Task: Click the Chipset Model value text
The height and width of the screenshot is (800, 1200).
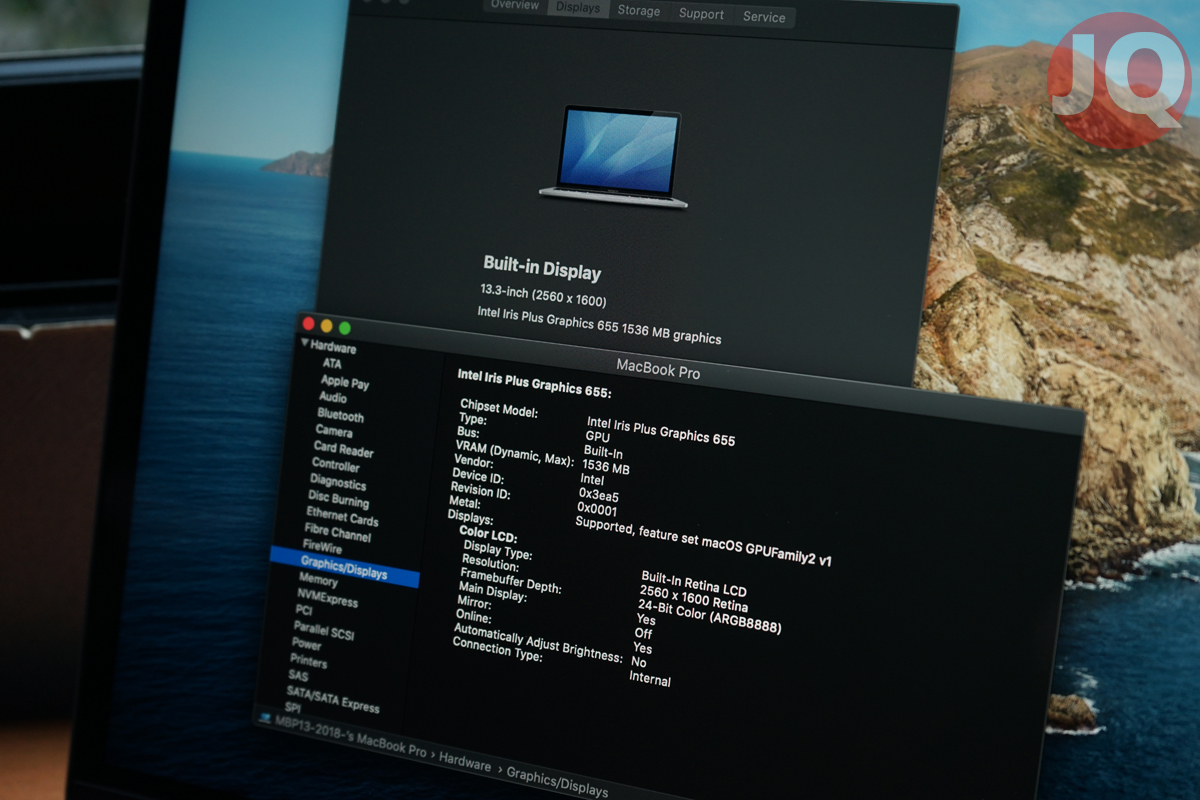Action: point(660,430)
